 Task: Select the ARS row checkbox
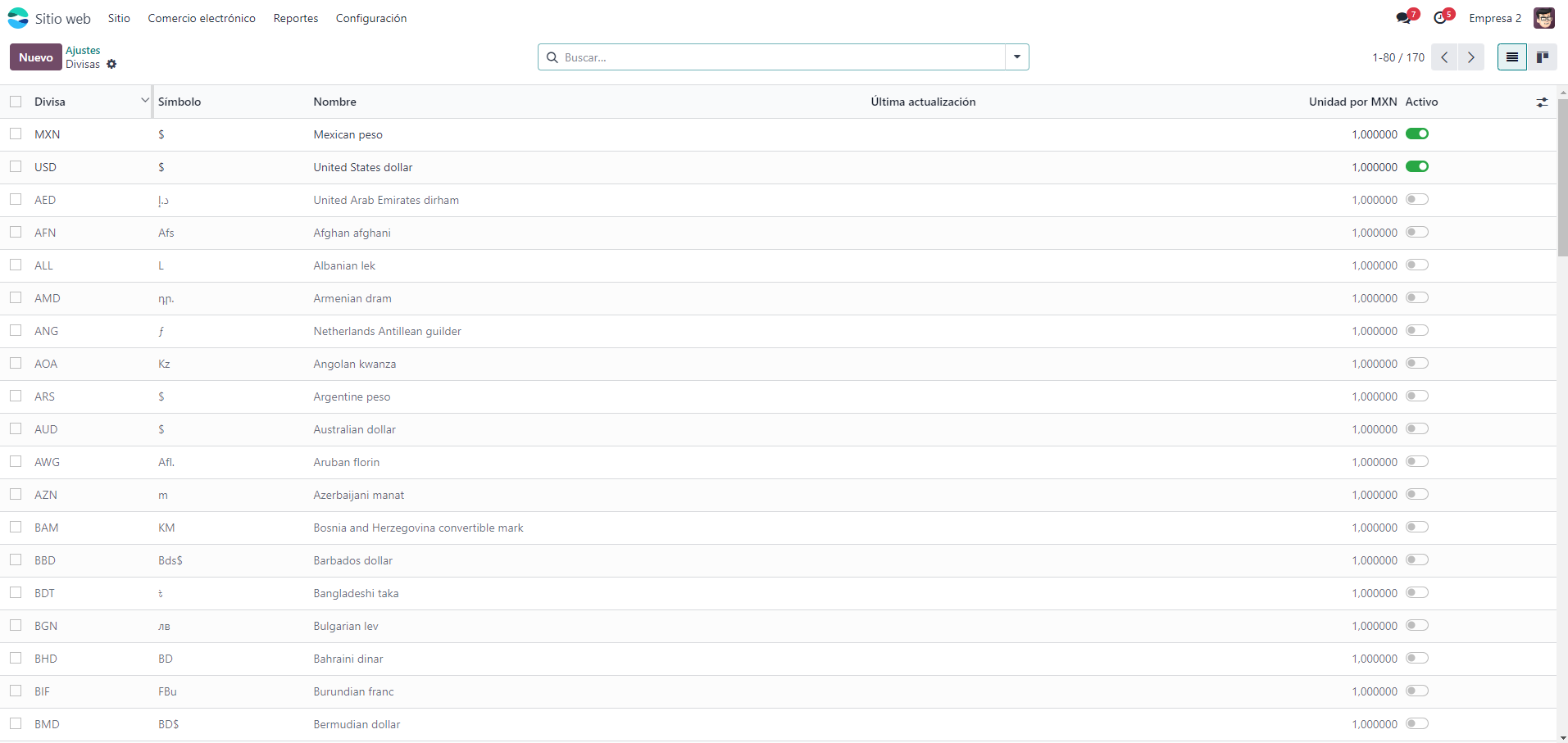coord(16,396)
